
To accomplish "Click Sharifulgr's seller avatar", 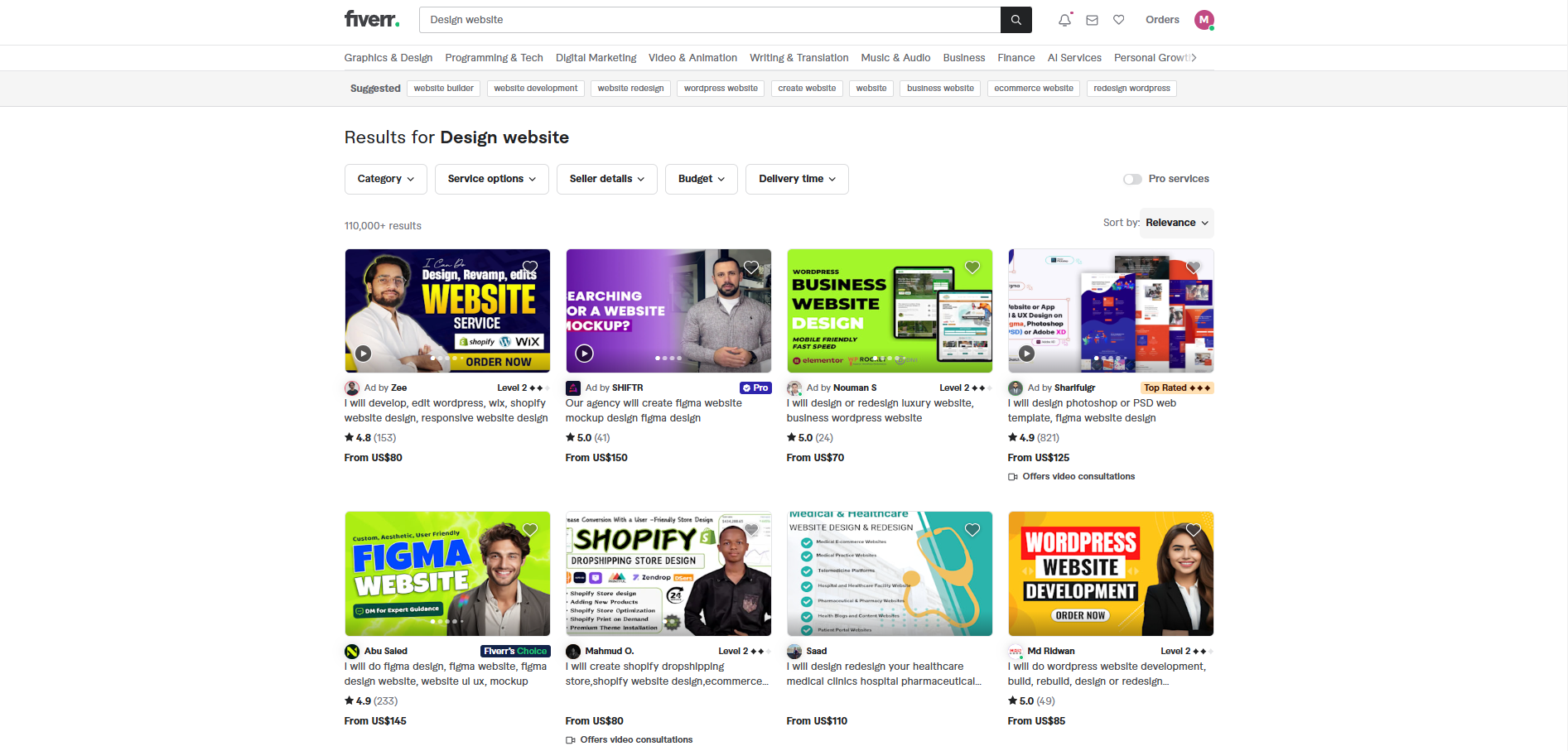I will (x=1016, y=388).
